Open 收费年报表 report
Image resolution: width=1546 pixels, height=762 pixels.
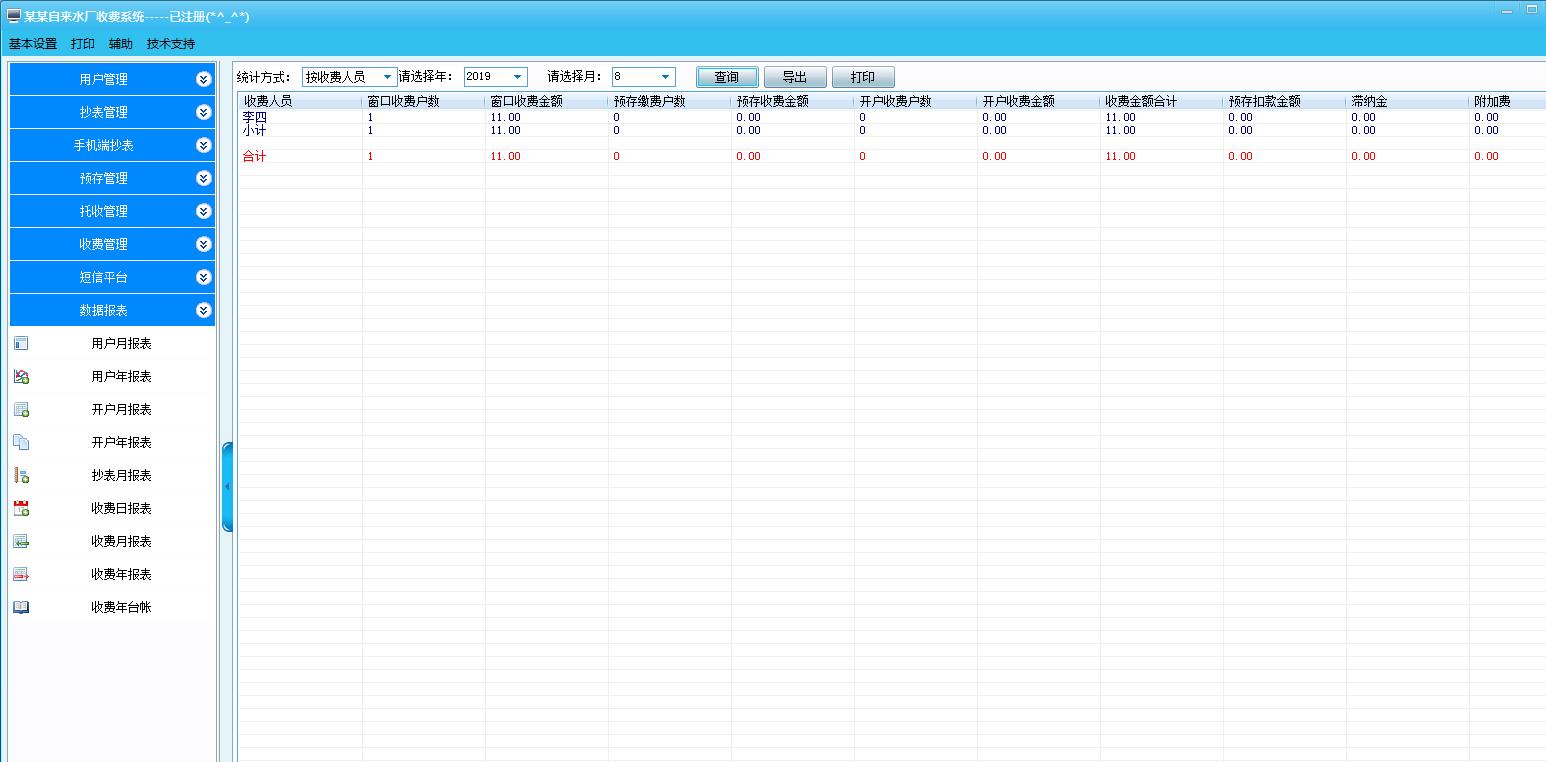[x=121, y=574]
